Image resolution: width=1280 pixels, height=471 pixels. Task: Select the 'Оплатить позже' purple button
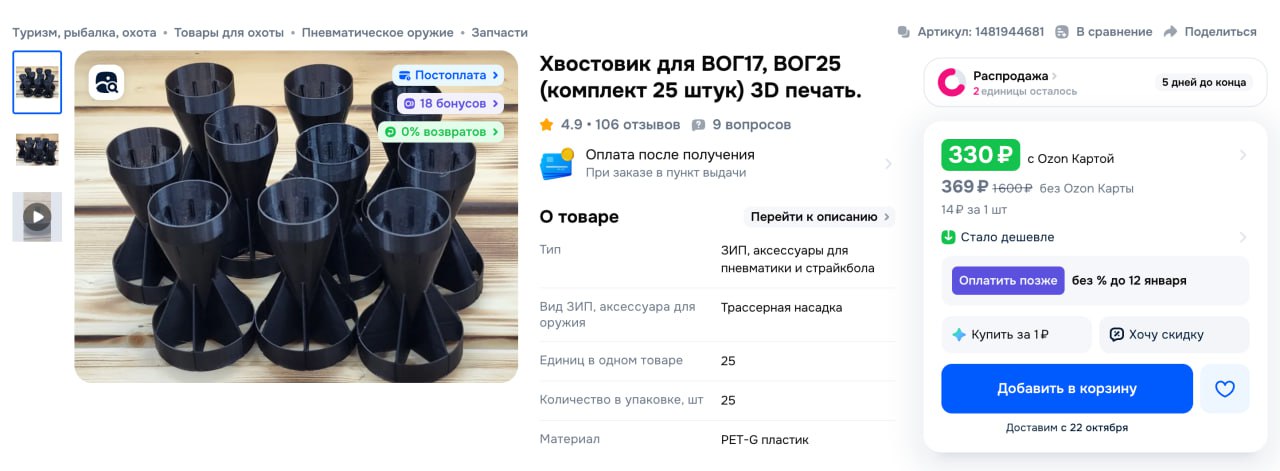[x=1008, y=281]
